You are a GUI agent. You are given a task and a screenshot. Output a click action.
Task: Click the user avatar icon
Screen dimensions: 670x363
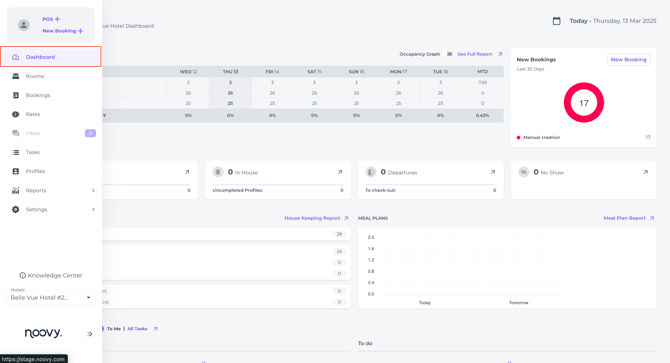24,25
